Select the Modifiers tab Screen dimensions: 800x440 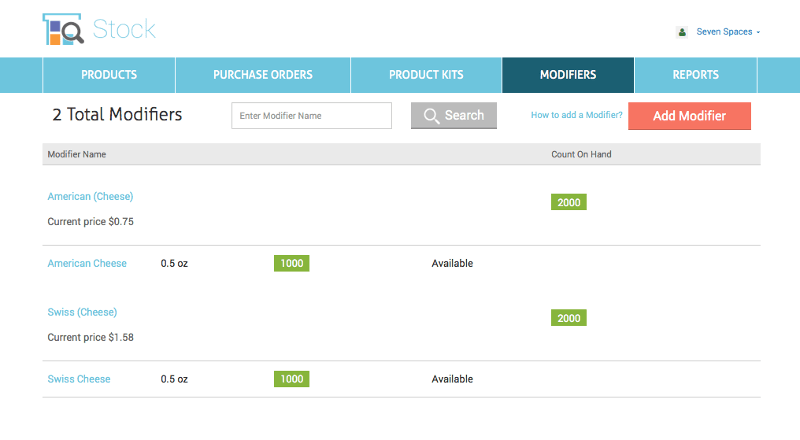(x=568, y=75)
